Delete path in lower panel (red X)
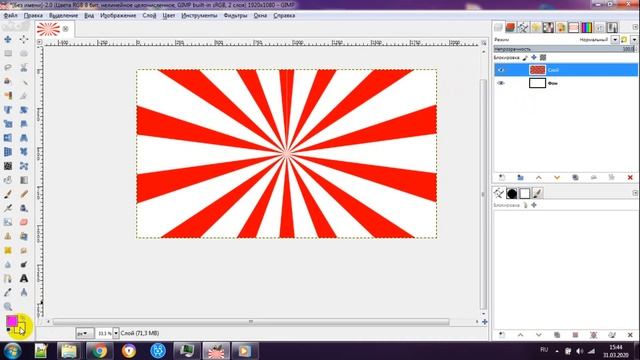640x360 pixels. (630, 335)
